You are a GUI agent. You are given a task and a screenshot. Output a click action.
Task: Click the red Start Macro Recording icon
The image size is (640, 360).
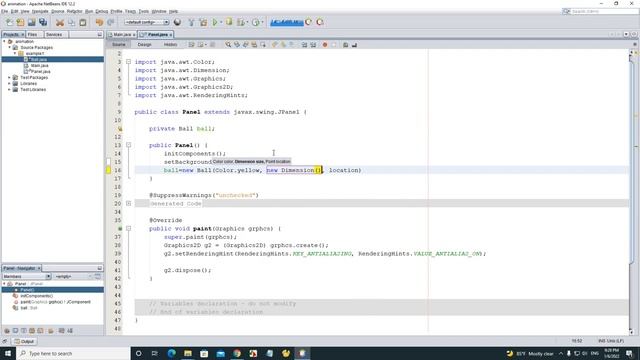[x=325, y=44]
